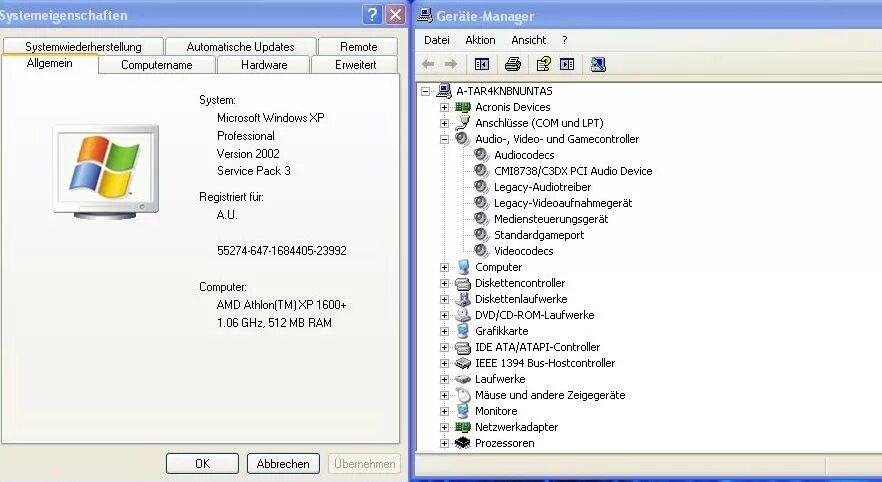Click the DVD/CD-ROM-Laufwerke icon
882x482 pixels.
point(462,315)
